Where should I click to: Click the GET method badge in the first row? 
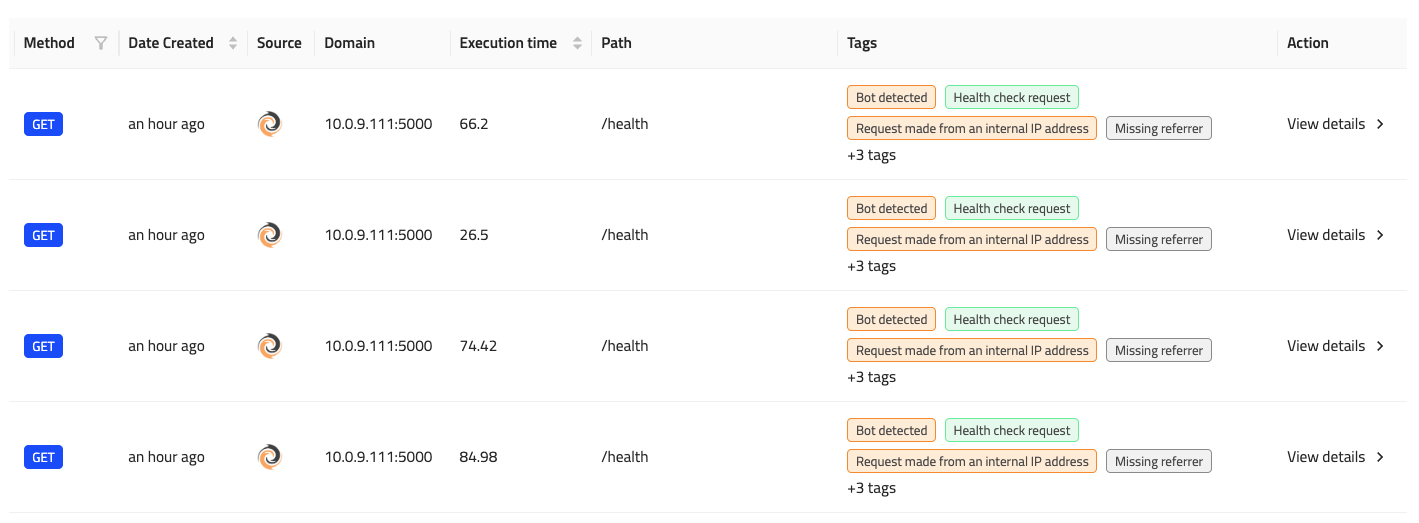pos(43,124)
